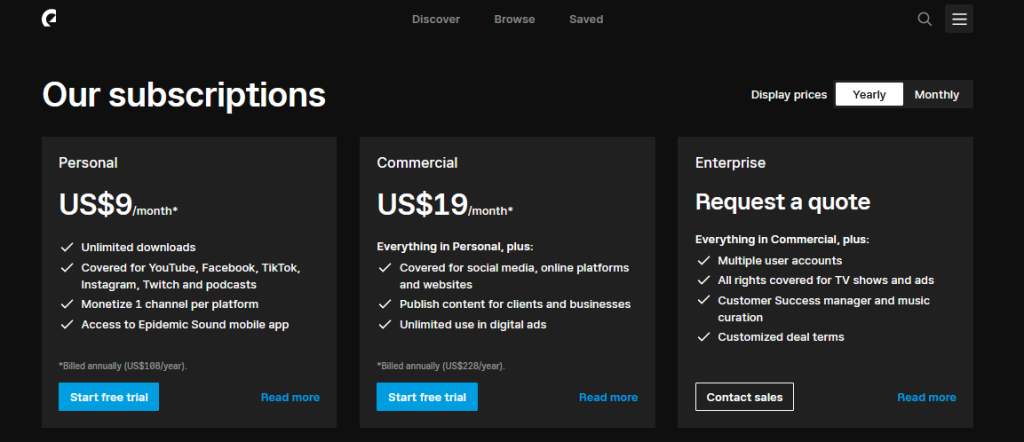This screenshot has width=1024, height=442.
Task: Open the Browse navigation item
Action: pos(514,19)
